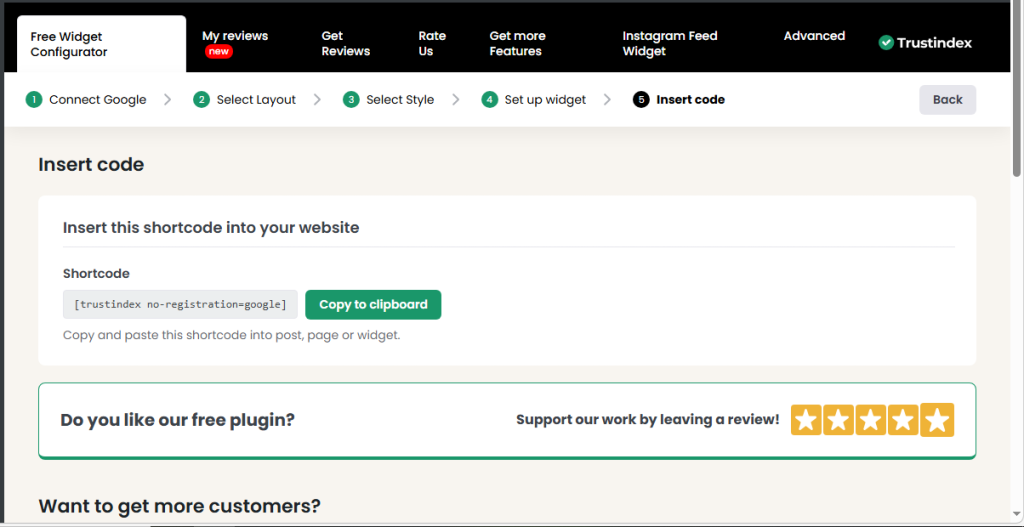Click the third review star

click(871, 420)
